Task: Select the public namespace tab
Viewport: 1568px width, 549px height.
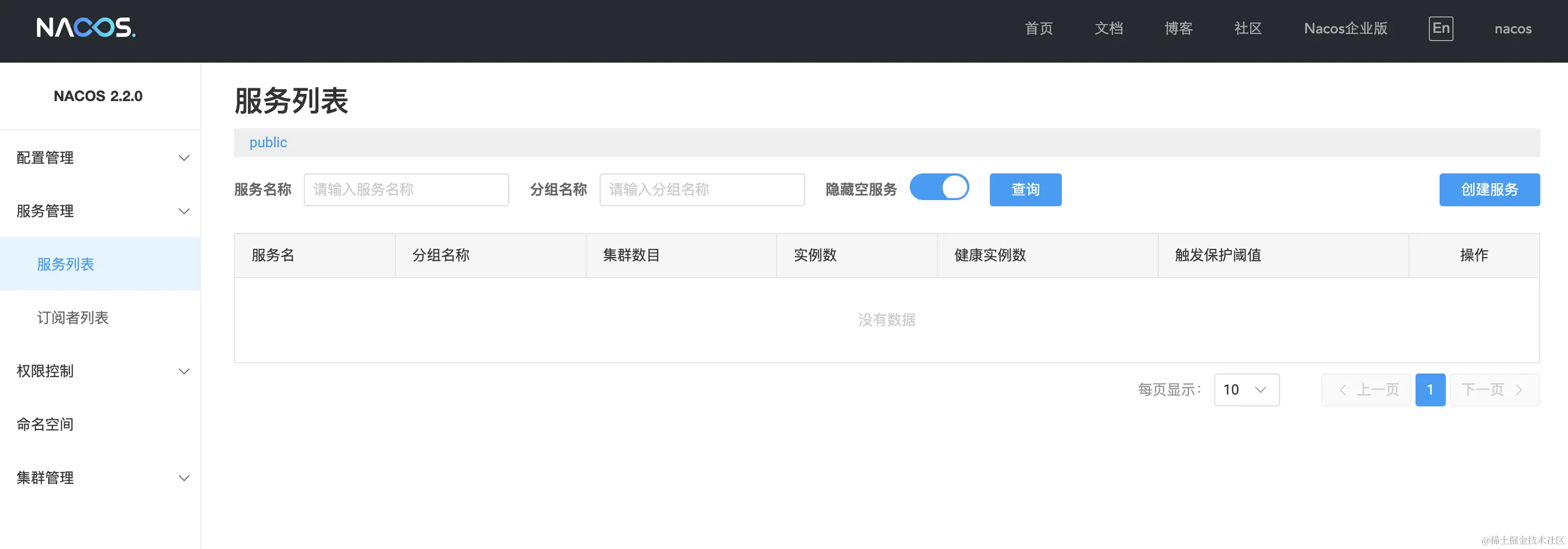Action: [x=268, y=143]
